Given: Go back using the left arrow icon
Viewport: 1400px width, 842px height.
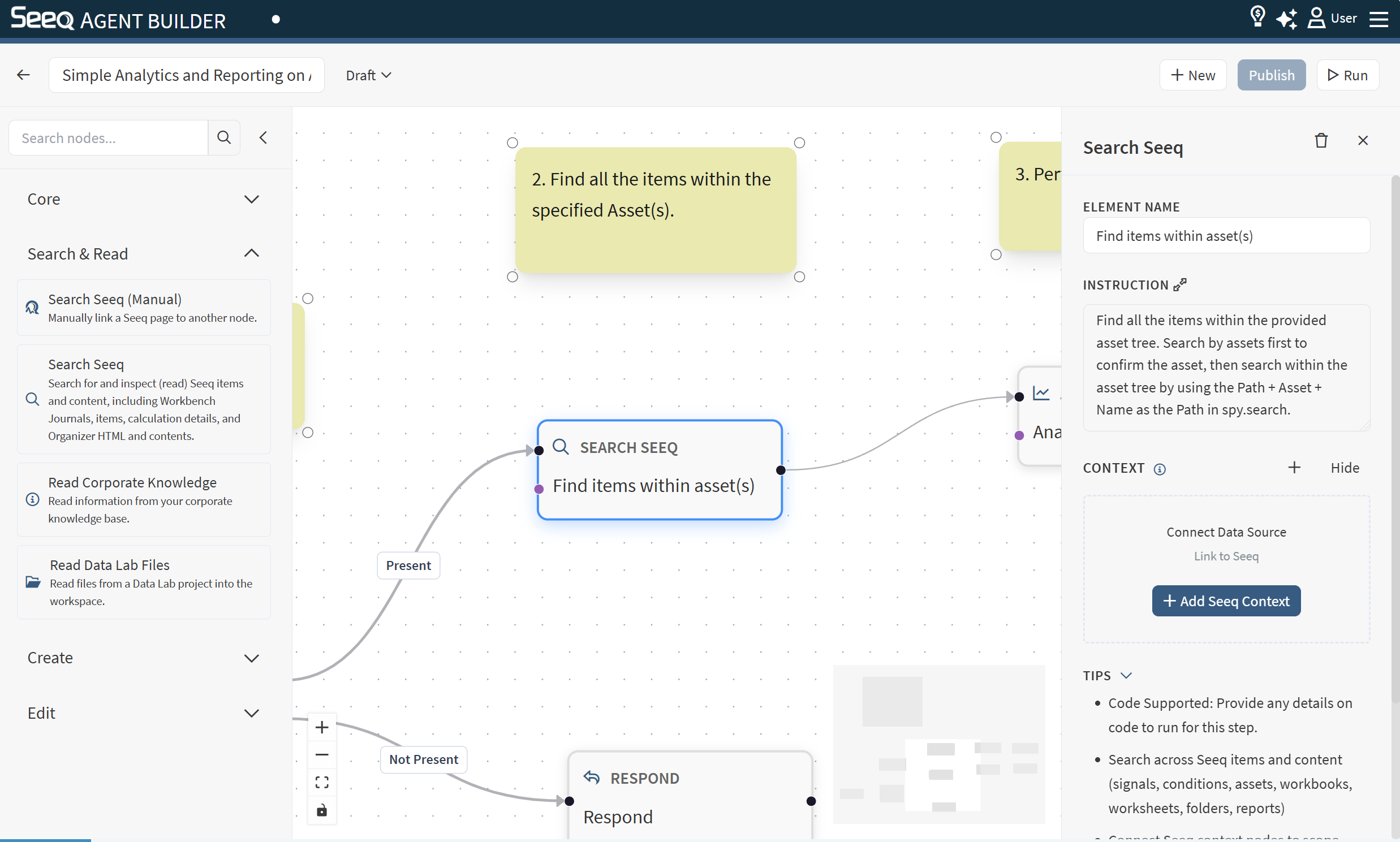Looking at the screenshot, I should point(23,75).
